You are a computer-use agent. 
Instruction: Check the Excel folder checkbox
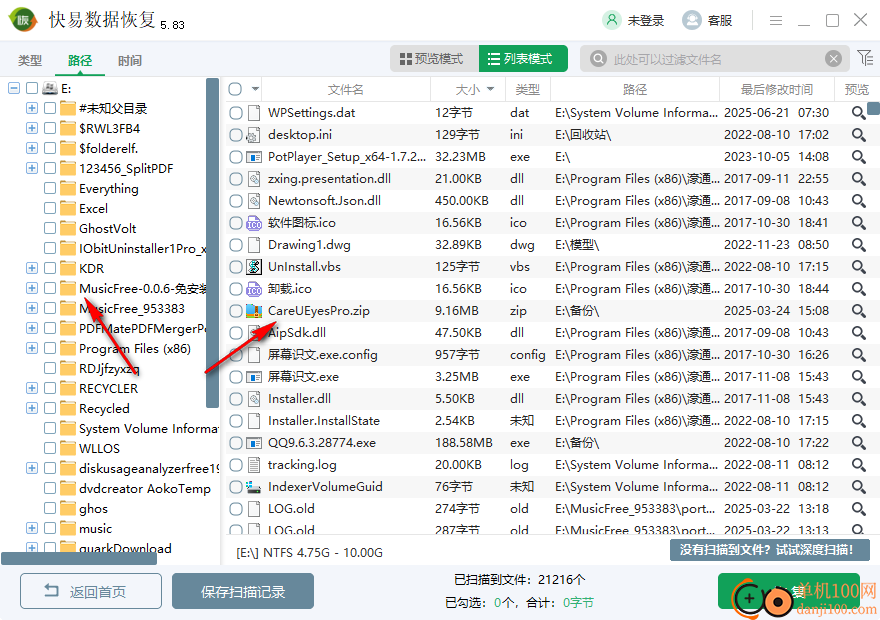click(x=50, y=208)
